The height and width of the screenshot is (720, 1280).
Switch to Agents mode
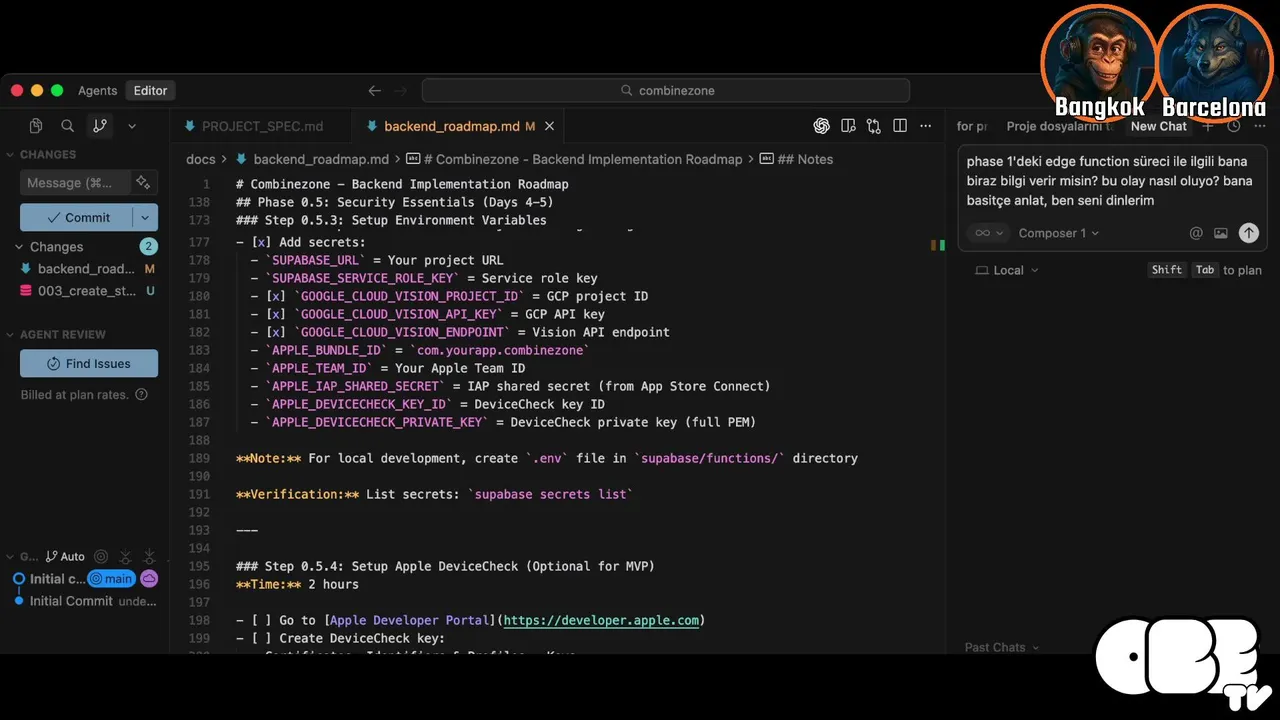98,90
